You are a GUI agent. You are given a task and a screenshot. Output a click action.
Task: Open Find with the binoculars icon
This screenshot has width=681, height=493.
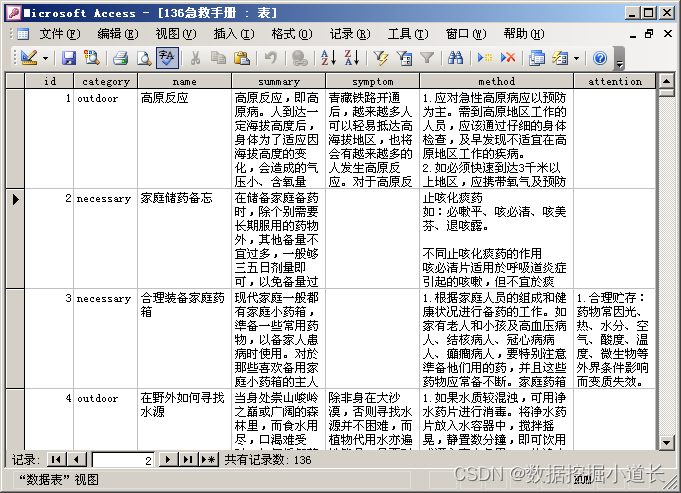456,58
